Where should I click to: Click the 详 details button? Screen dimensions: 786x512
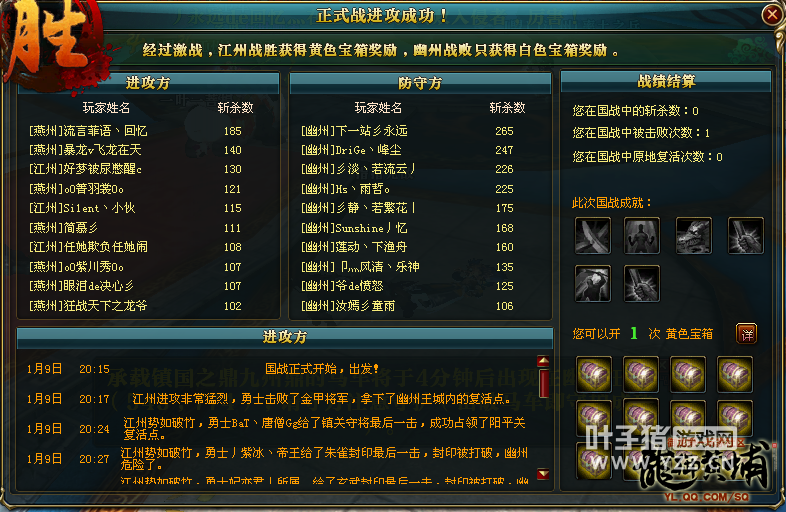pyautogui.click(x=747, y=334)
